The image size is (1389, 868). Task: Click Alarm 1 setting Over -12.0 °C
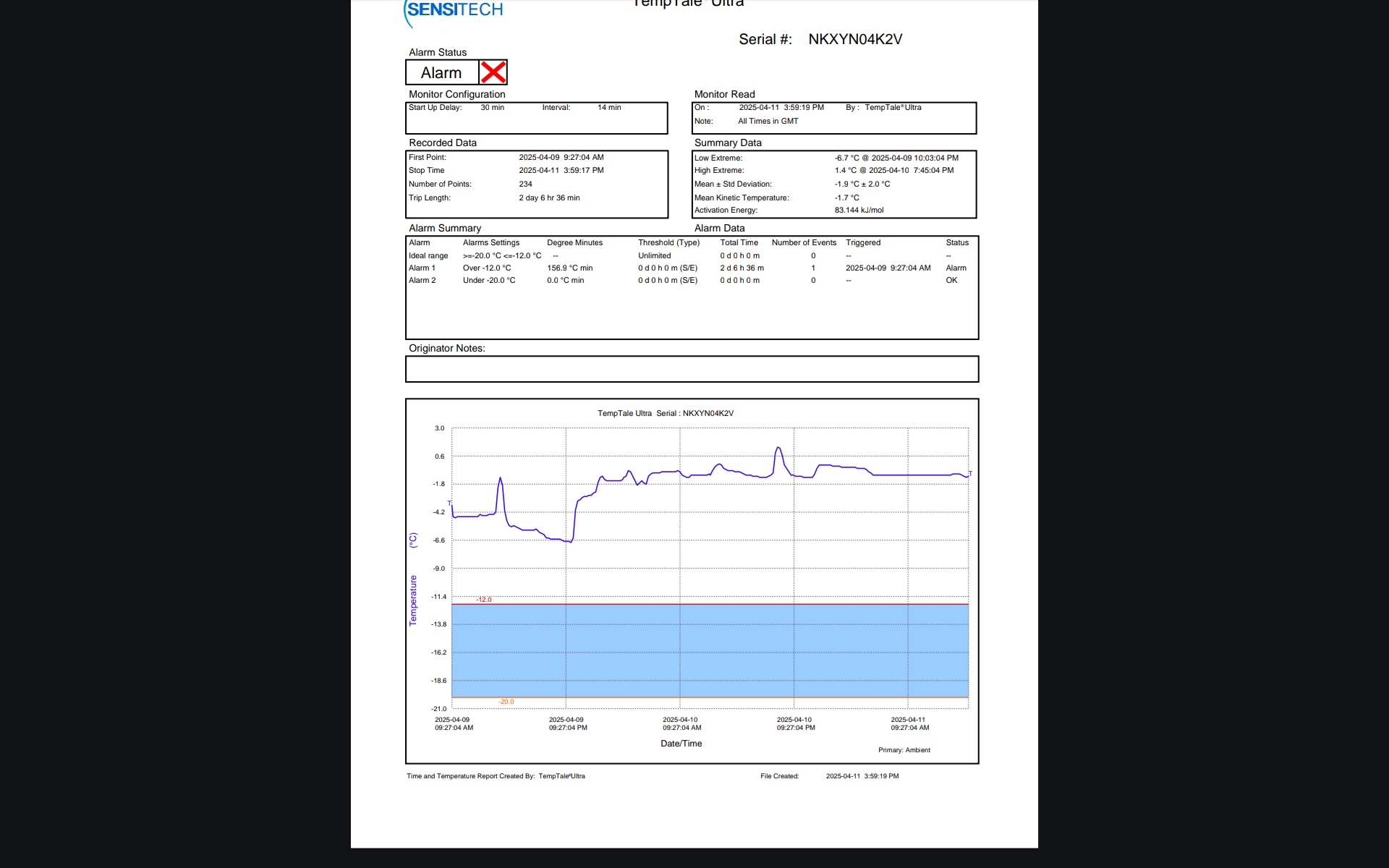pyautogui.click(x=487, y=268)
